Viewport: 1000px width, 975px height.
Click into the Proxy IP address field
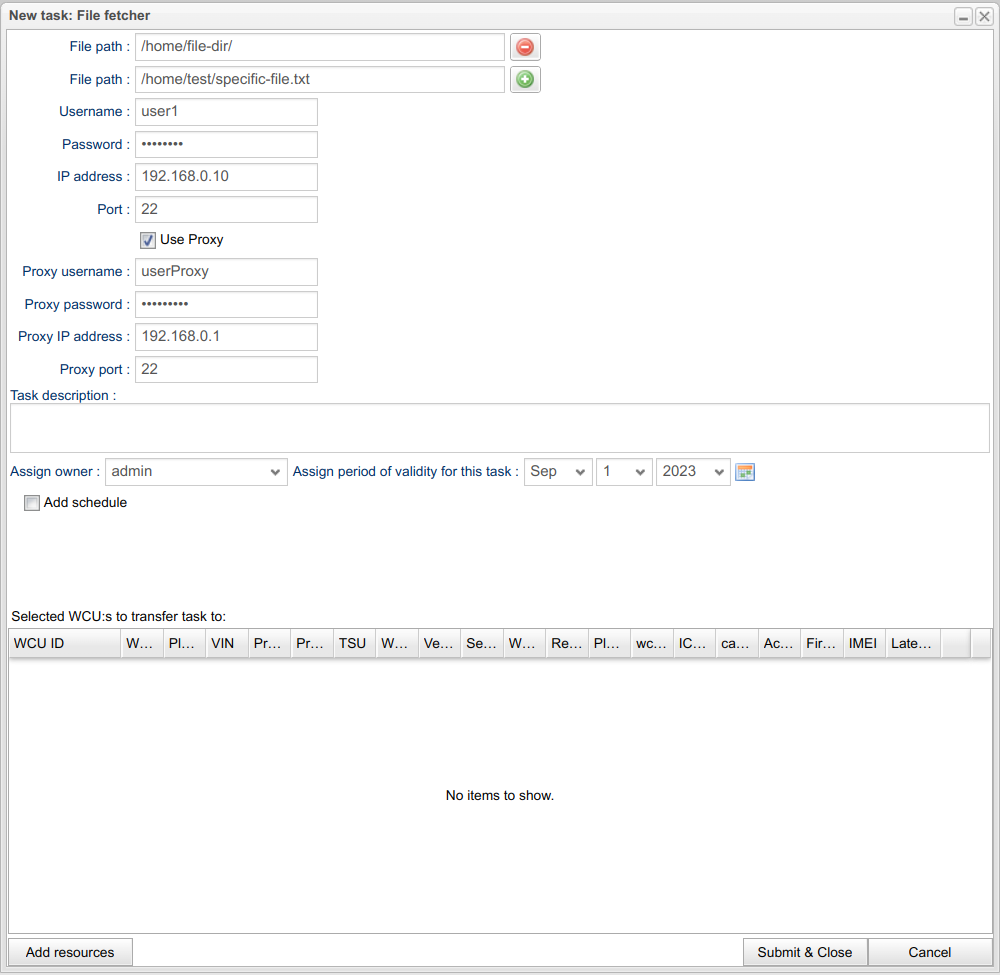point(226,337)
